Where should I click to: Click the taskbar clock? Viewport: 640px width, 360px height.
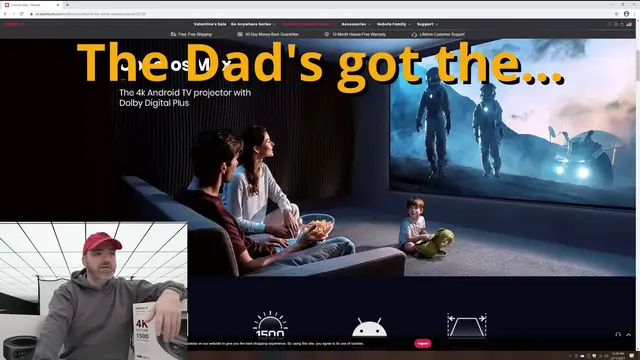618,356
